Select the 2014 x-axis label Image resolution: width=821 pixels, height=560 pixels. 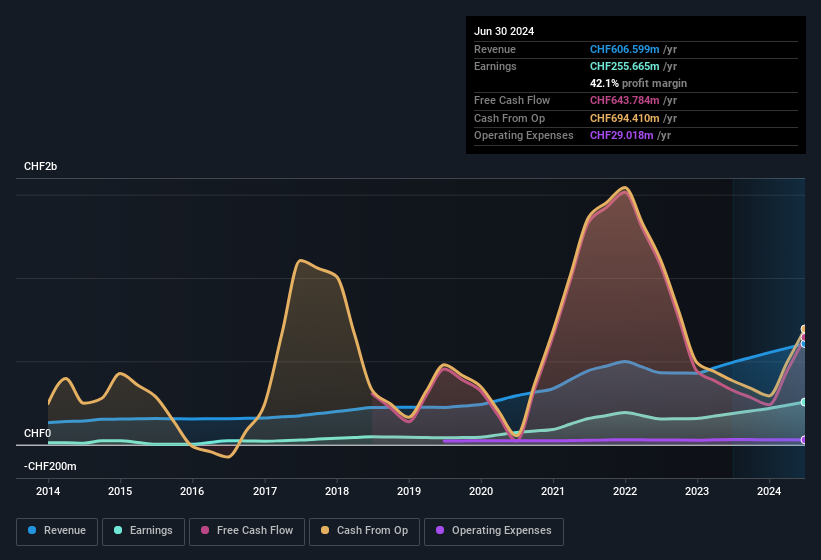(x=48, y=491)
